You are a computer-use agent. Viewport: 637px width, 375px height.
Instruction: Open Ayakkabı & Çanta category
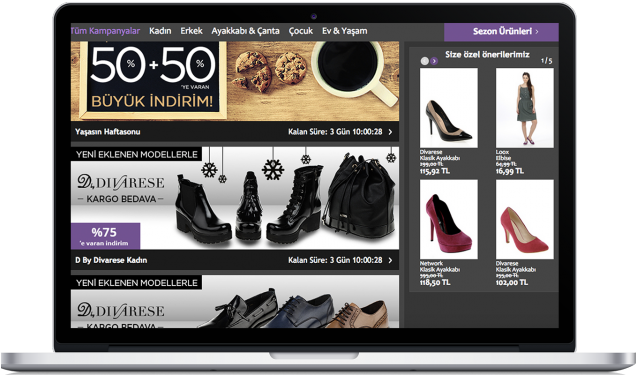tap(245, 31)
